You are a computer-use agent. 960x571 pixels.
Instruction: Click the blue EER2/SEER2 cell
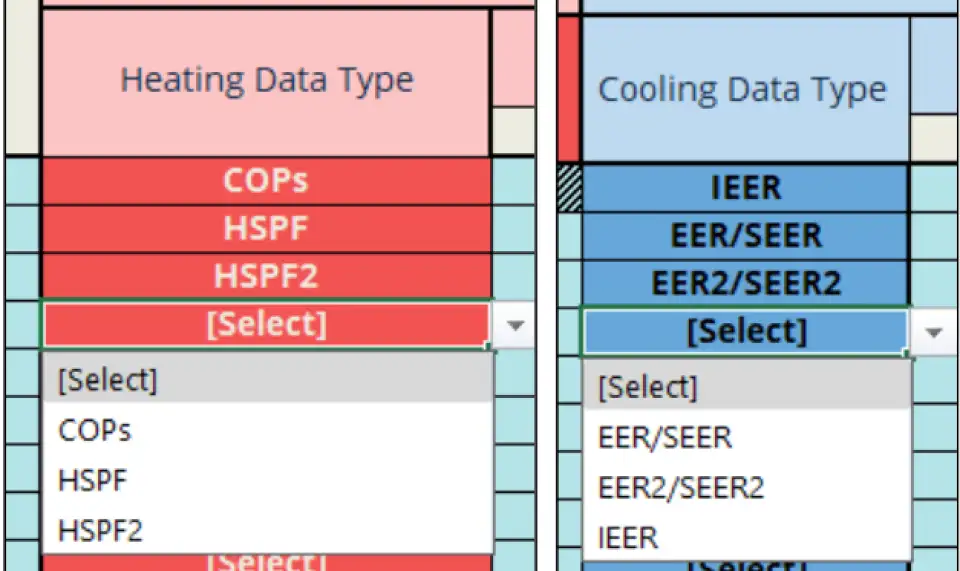pyautogui.click(x=745, y=284)
